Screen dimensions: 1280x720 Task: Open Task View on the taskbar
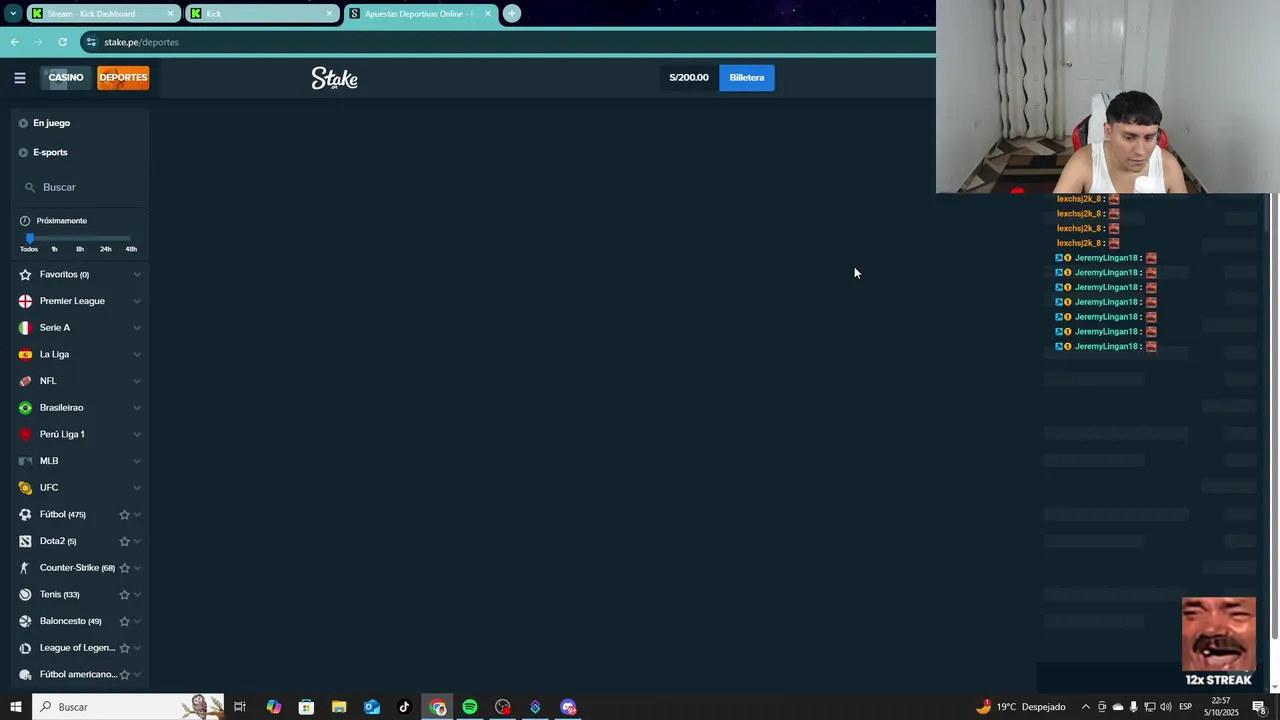(x=240, y=707)
